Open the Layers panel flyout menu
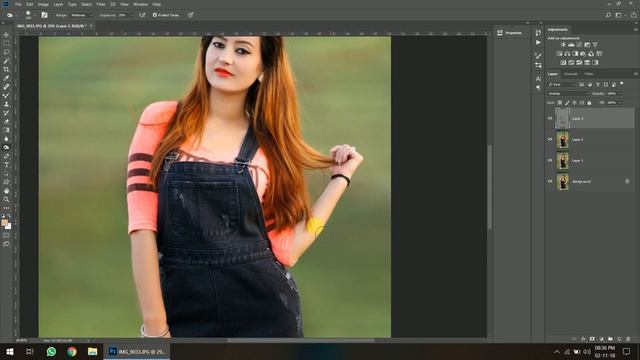 636,74
